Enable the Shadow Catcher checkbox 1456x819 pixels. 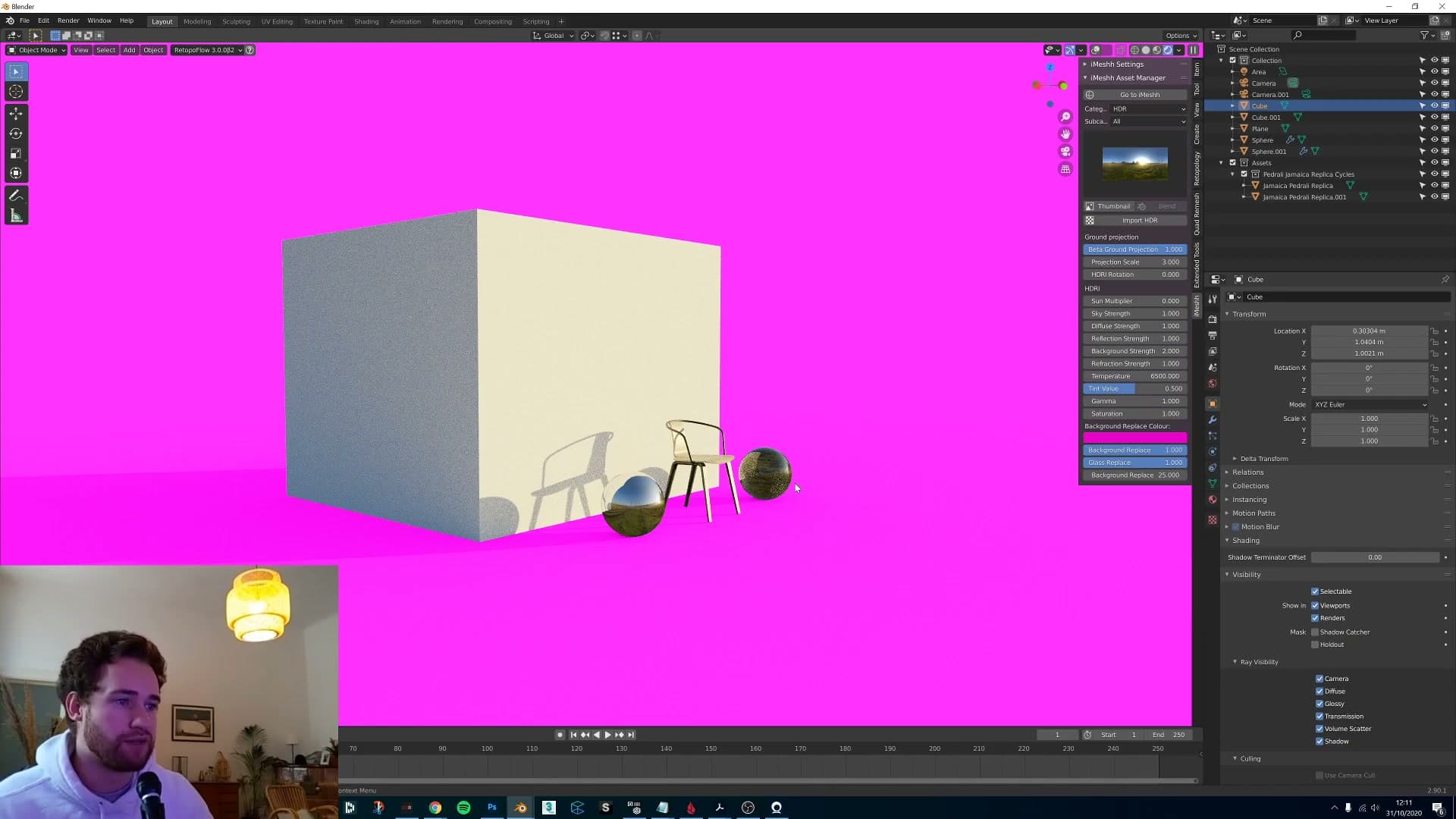click(1315, 632)
